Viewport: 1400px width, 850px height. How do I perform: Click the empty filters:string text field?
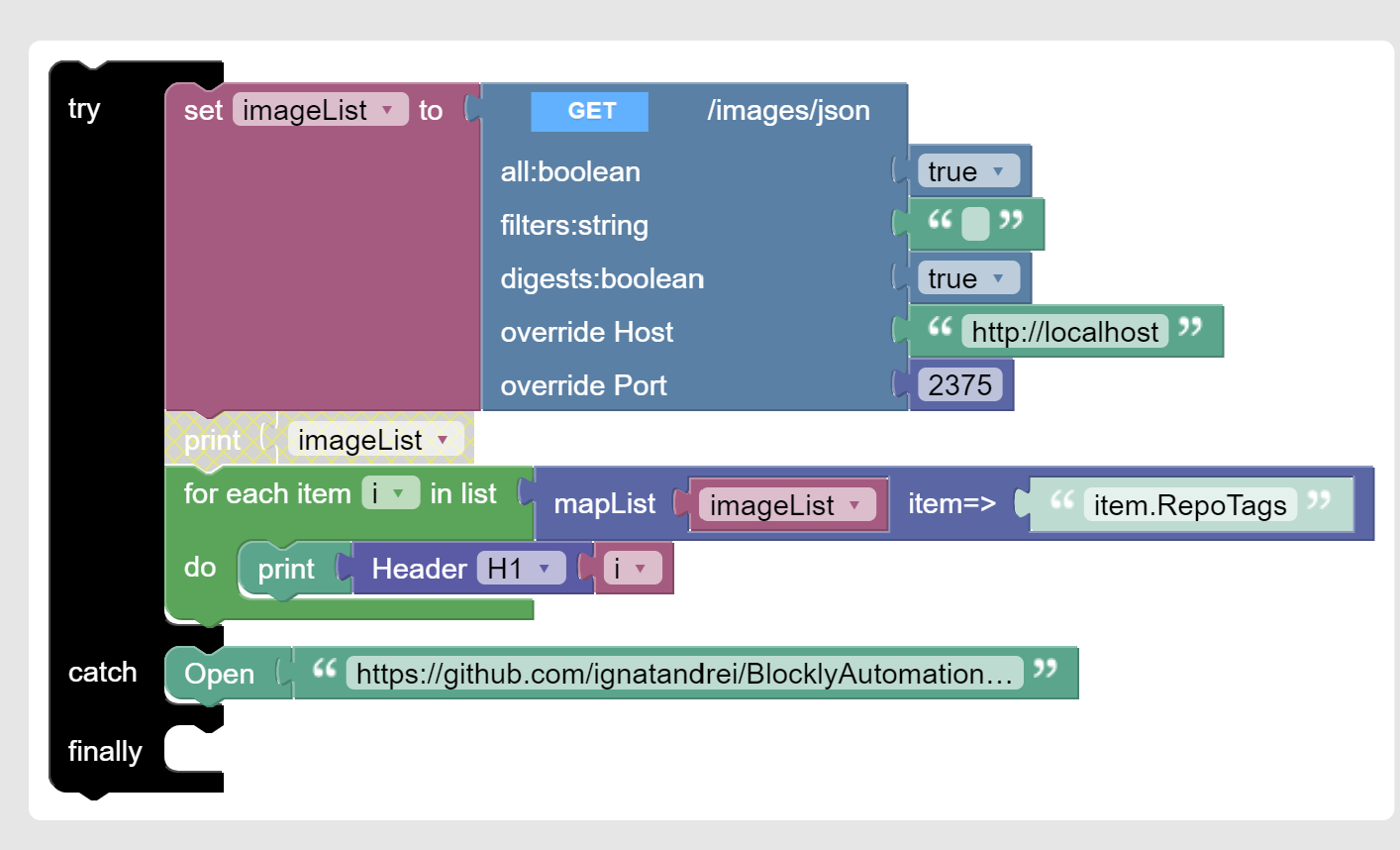pyautogui.click(x=975, y=224)
